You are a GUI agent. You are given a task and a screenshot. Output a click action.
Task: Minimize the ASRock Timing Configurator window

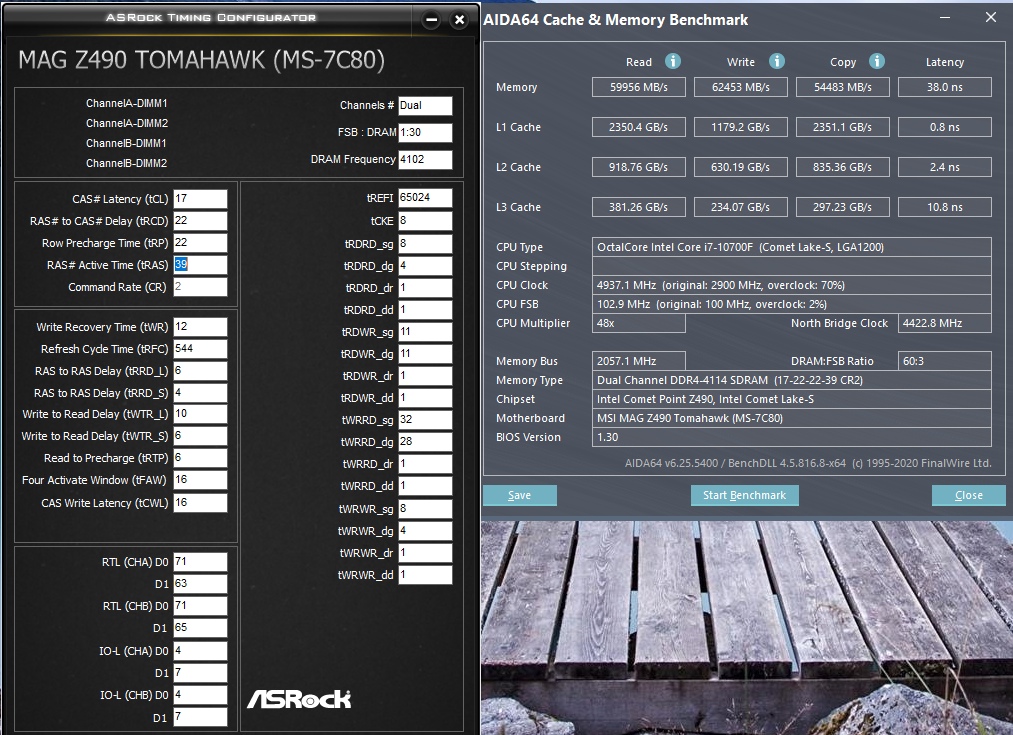(432, 20)
